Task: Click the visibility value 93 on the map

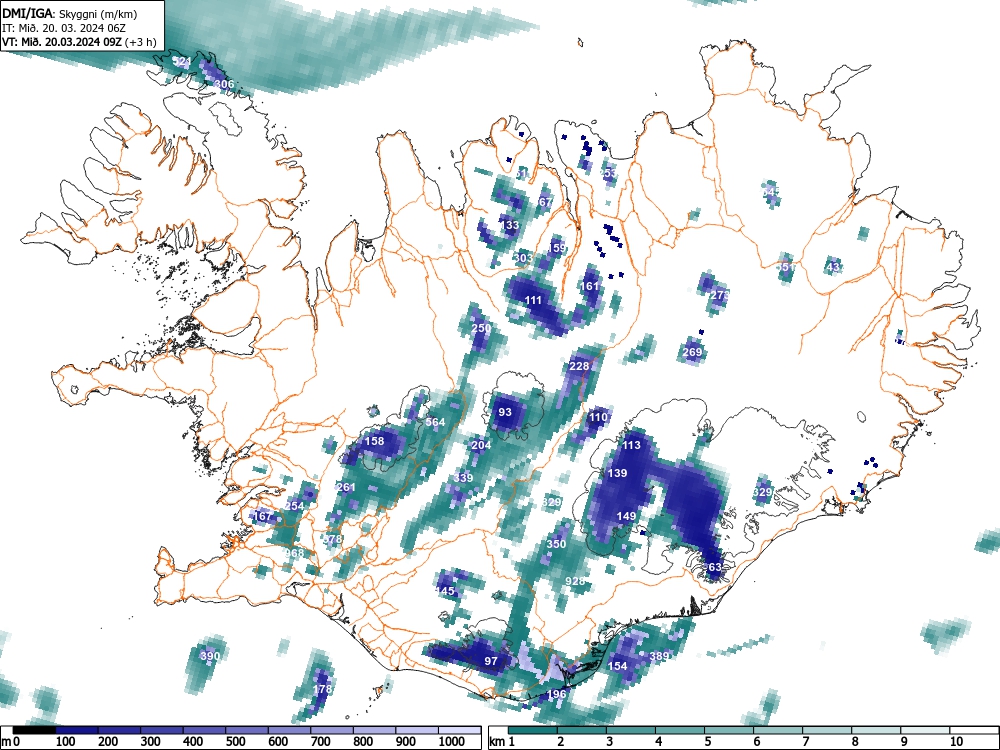Action: pyautogui.click(x=505, y=413)
